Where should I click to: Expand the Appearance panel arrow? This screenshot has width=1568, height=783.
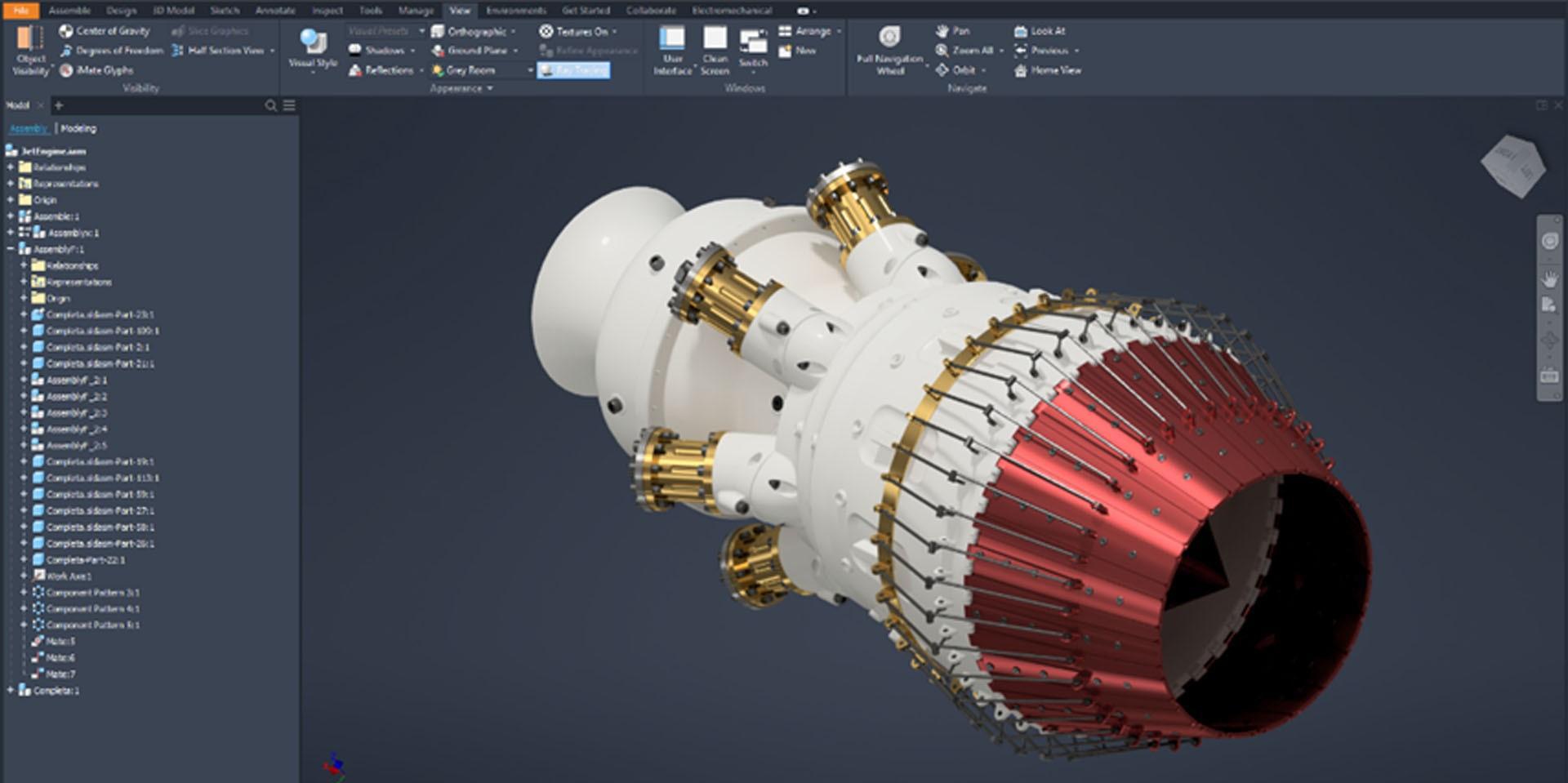click(x=490, y=88)
